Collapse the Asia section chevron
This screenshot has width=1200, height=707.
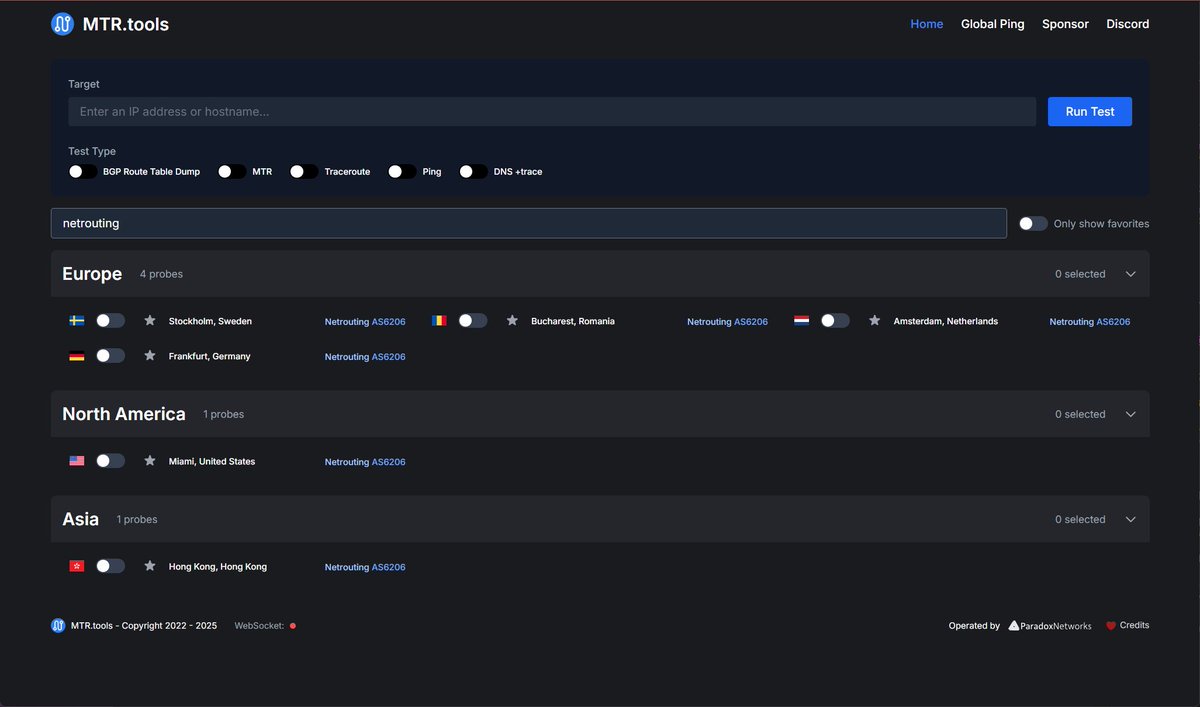click(1131, 519)
